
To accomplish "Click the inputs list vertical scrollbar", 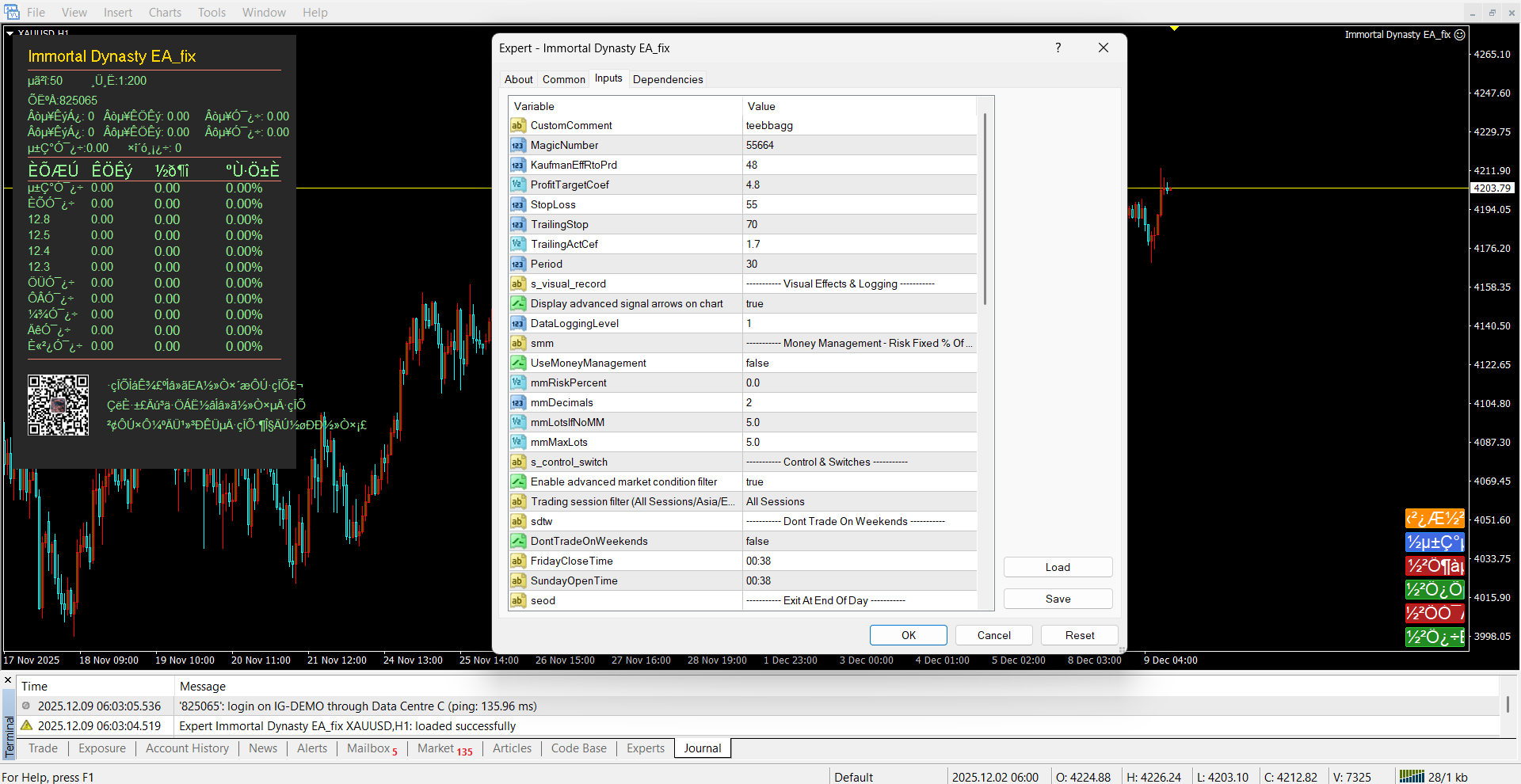I will (985, 210).
